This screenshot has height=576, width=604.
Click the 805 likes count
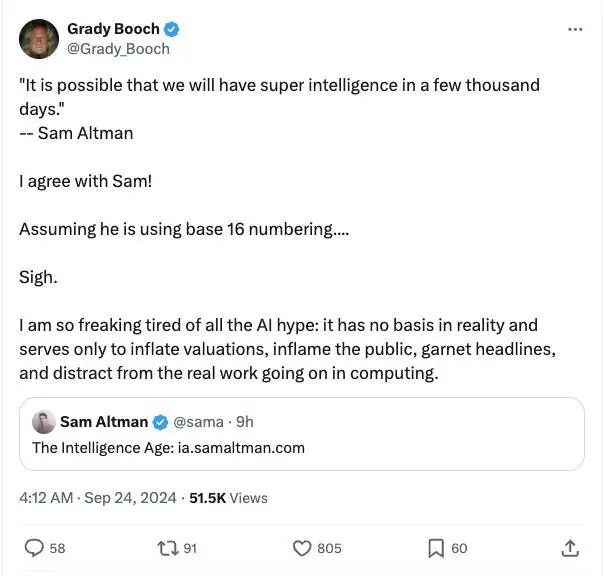329,548
